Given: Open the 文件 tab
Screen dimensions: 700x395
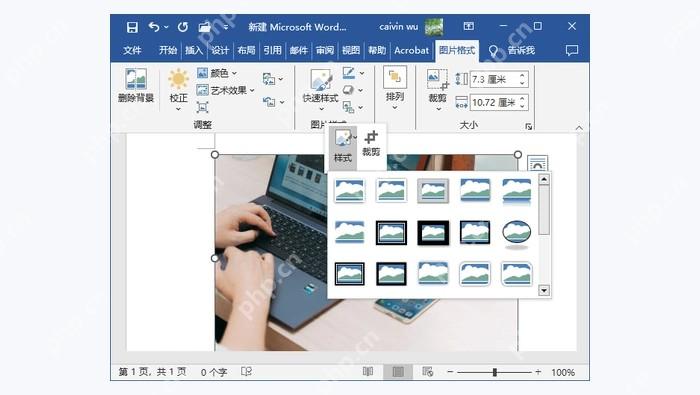Looking at the screenshot, I should (x=132, y=50).
